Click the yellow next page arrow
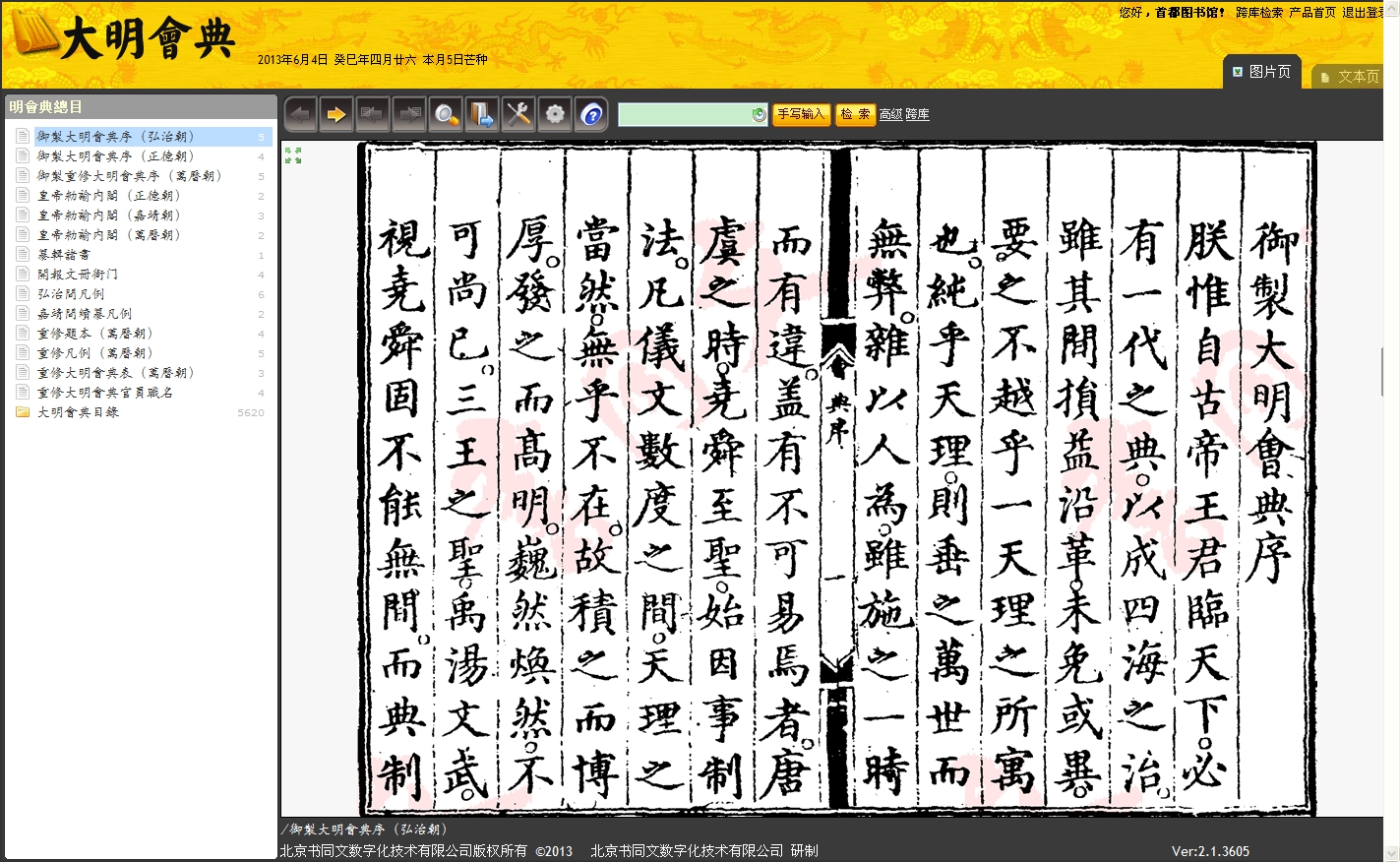1400x862 pixels. [x=336, y=115]
